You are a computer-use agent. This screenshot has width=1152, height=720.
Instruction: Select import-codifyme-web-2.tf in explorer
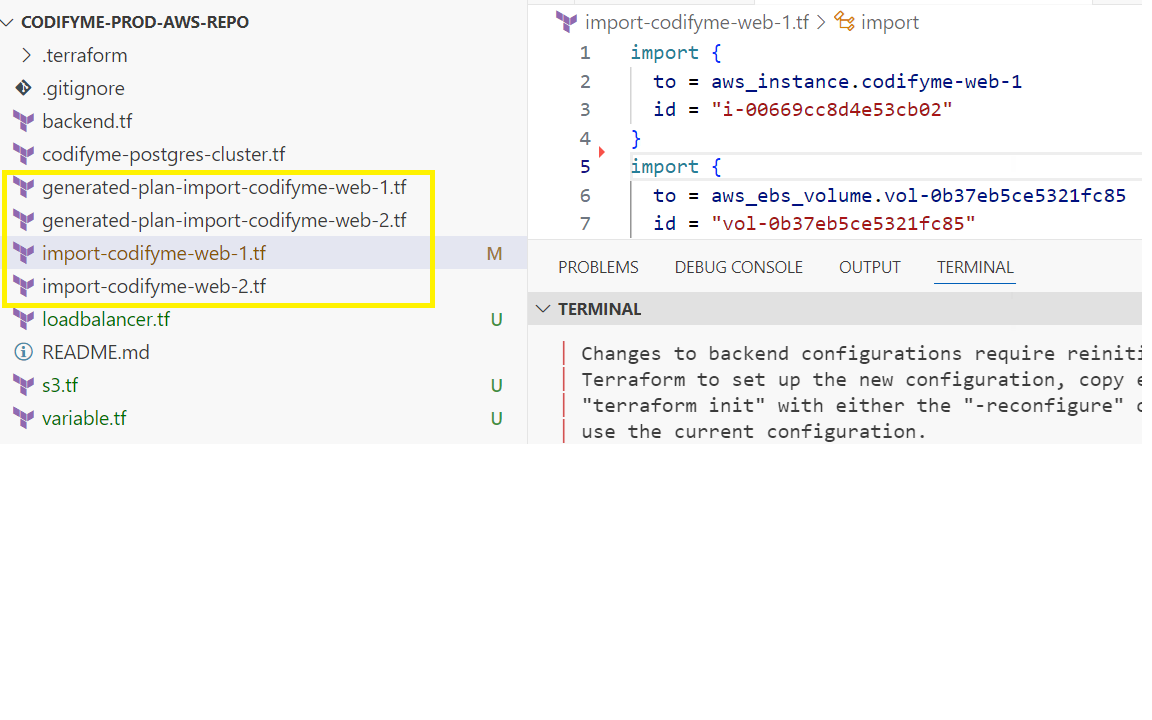[x=154, y=286]
